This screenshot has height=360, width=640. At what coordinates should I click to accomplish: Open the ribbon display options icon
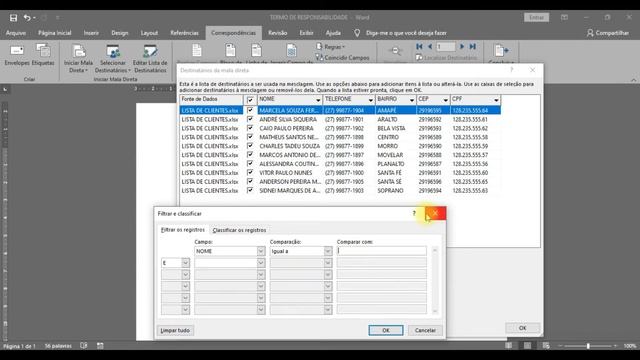[564, 18]
